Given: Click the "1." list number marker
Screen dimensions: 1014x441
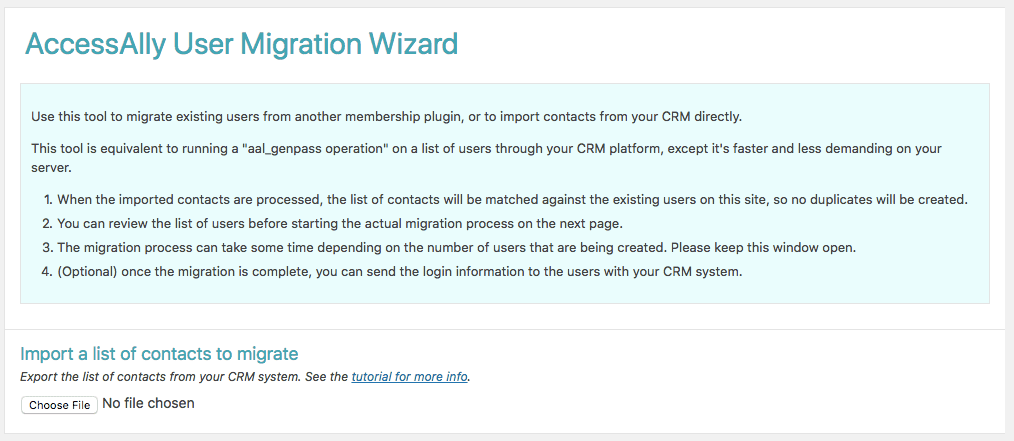Looking at the screenshot, I should (47, 199).
